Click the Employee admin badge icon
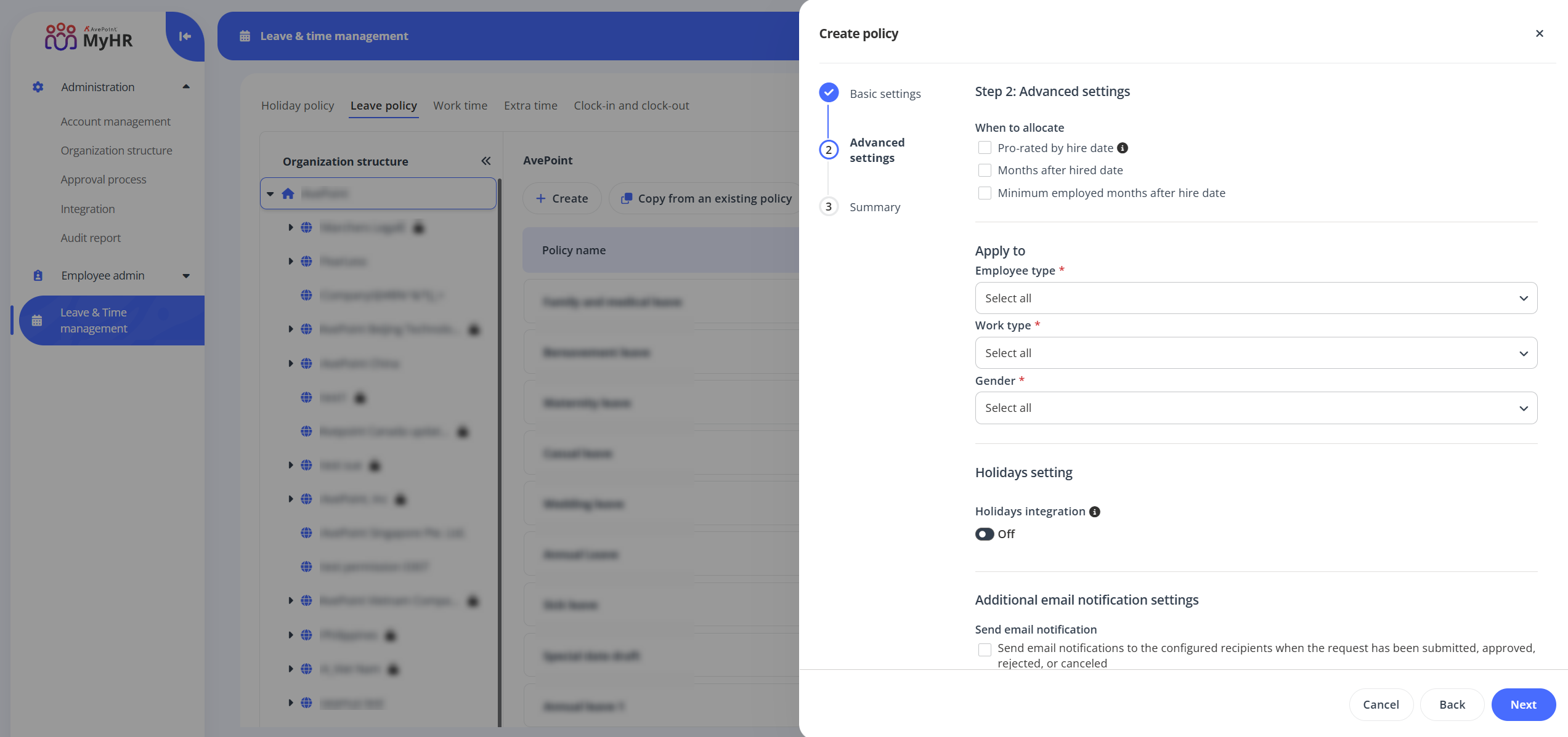This screenshot has height=737, width=1568. 38,275
